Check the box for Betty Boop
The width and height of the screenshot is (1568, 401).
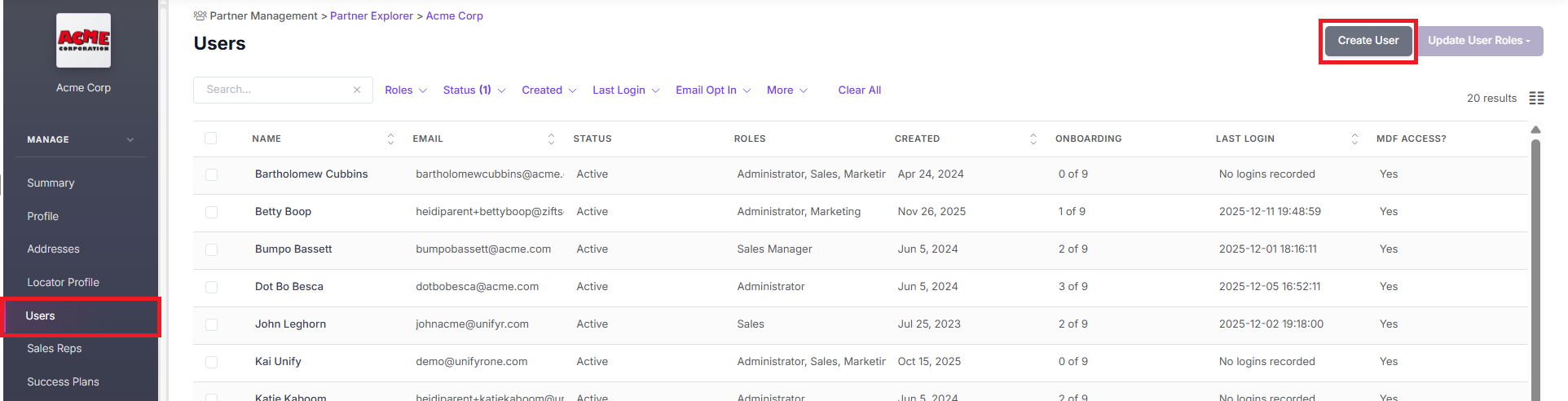[211, 212]
